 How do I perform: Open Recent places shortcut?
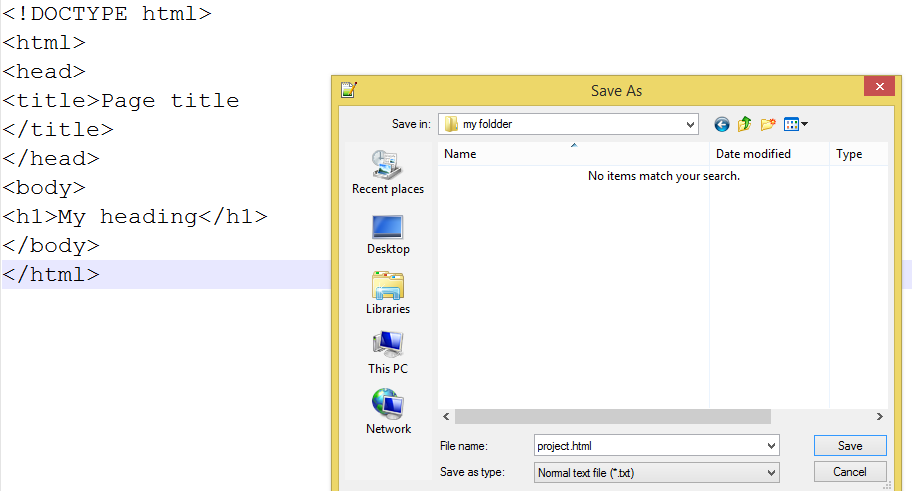[x=388, y=172]
